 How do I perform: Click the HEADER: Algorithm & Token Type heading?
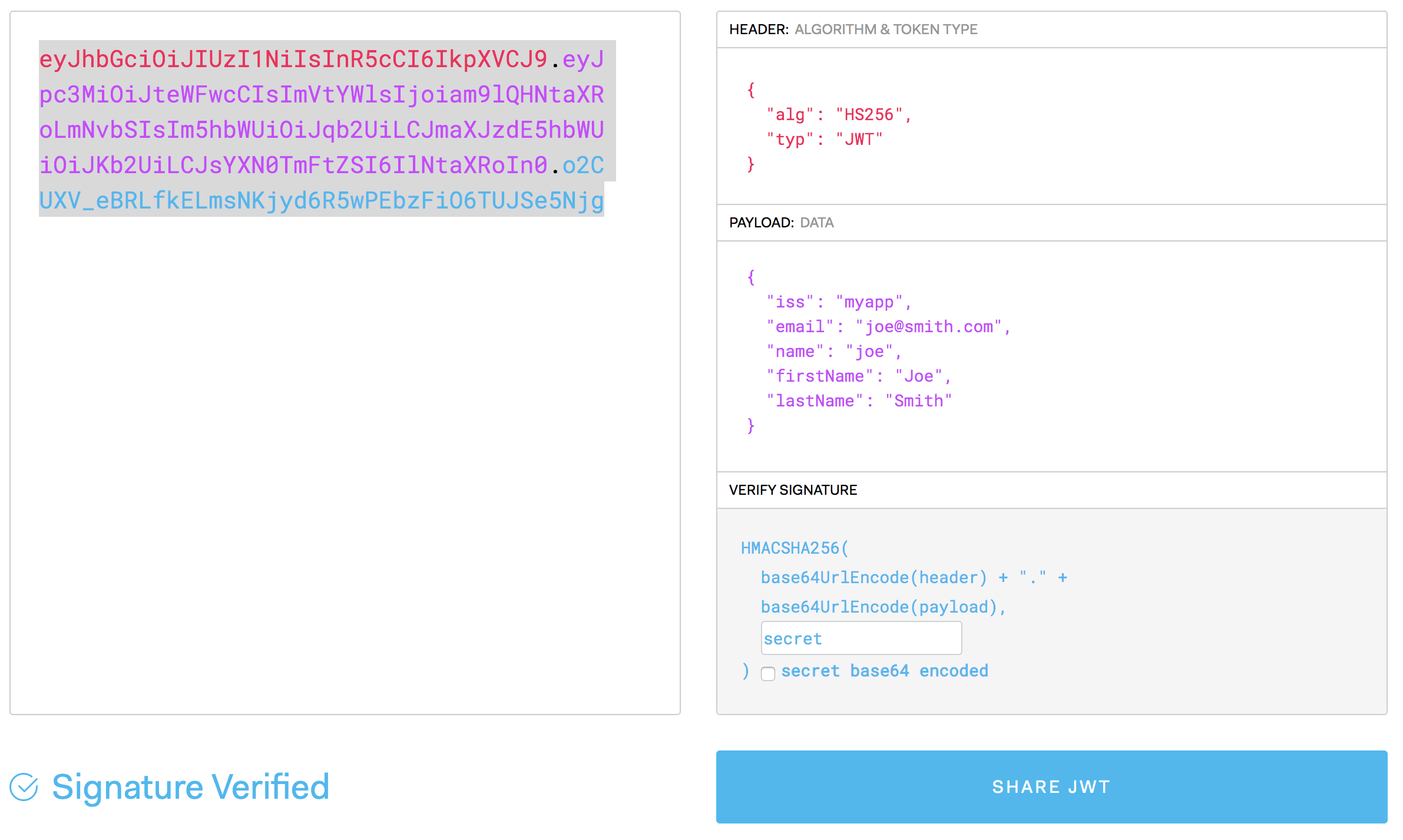tap(853, 29)
